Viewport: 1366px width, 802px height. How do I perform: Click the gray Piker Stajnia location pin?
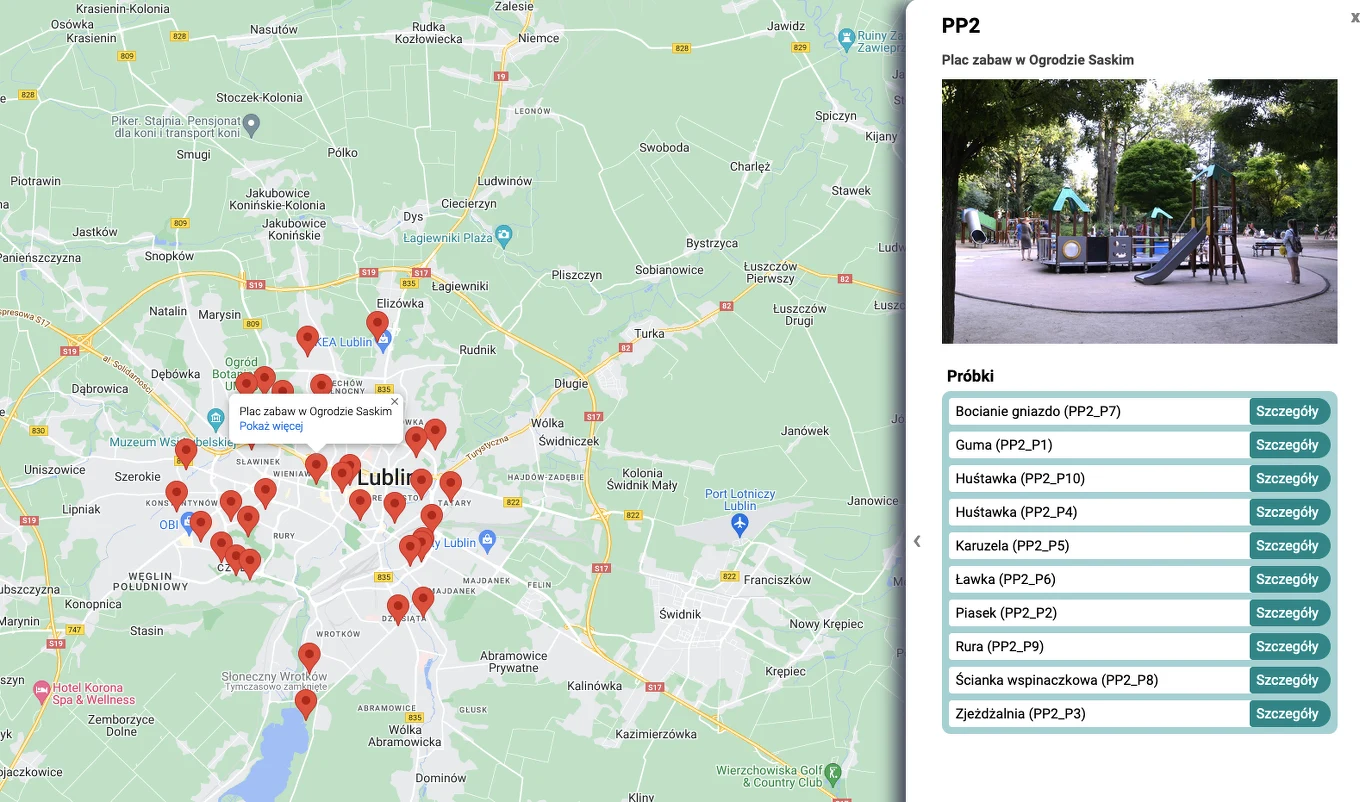252,125
